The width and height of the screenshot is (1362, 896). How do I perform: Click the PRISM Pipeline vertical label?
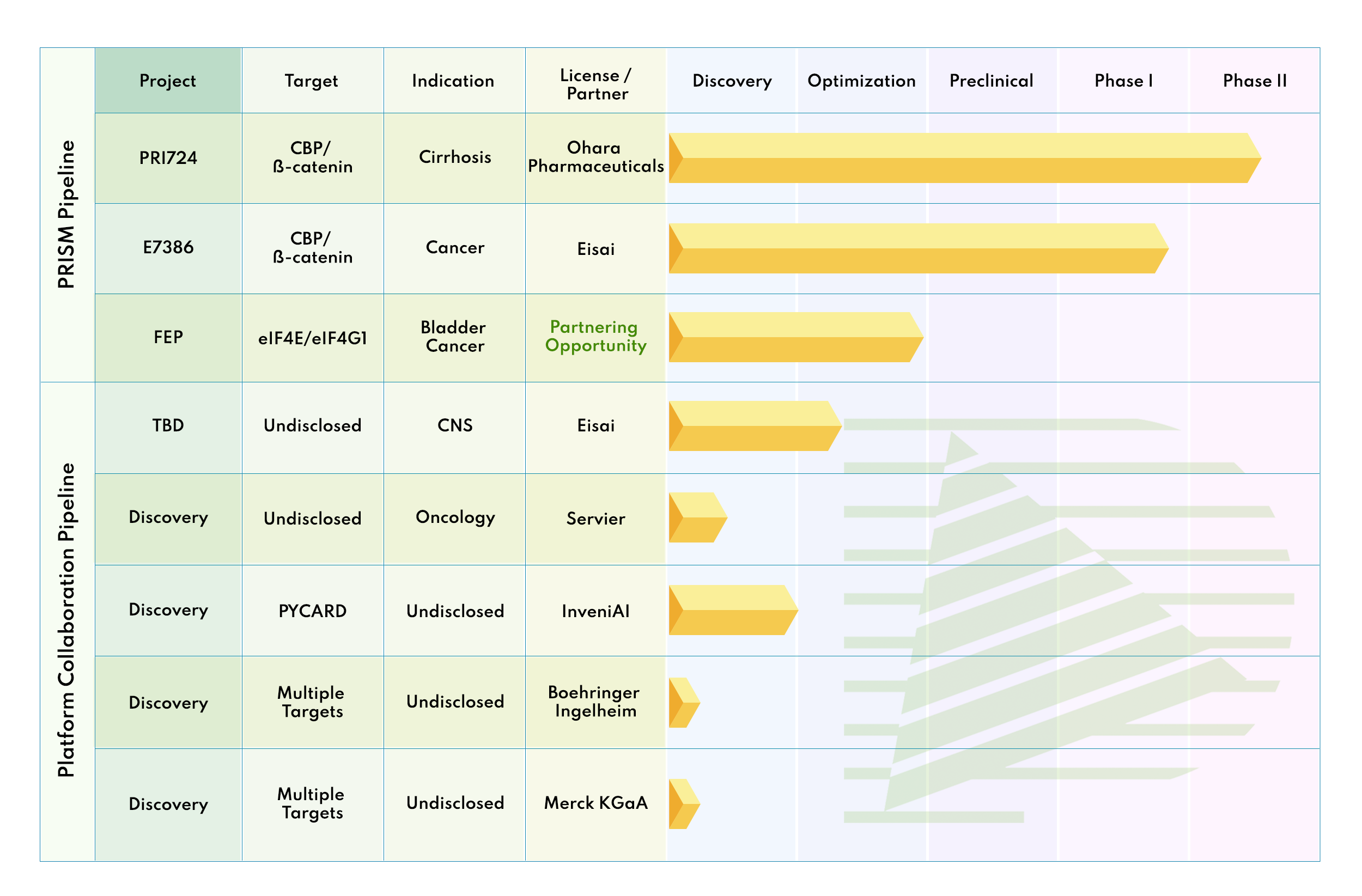click(x=66, y=215)
